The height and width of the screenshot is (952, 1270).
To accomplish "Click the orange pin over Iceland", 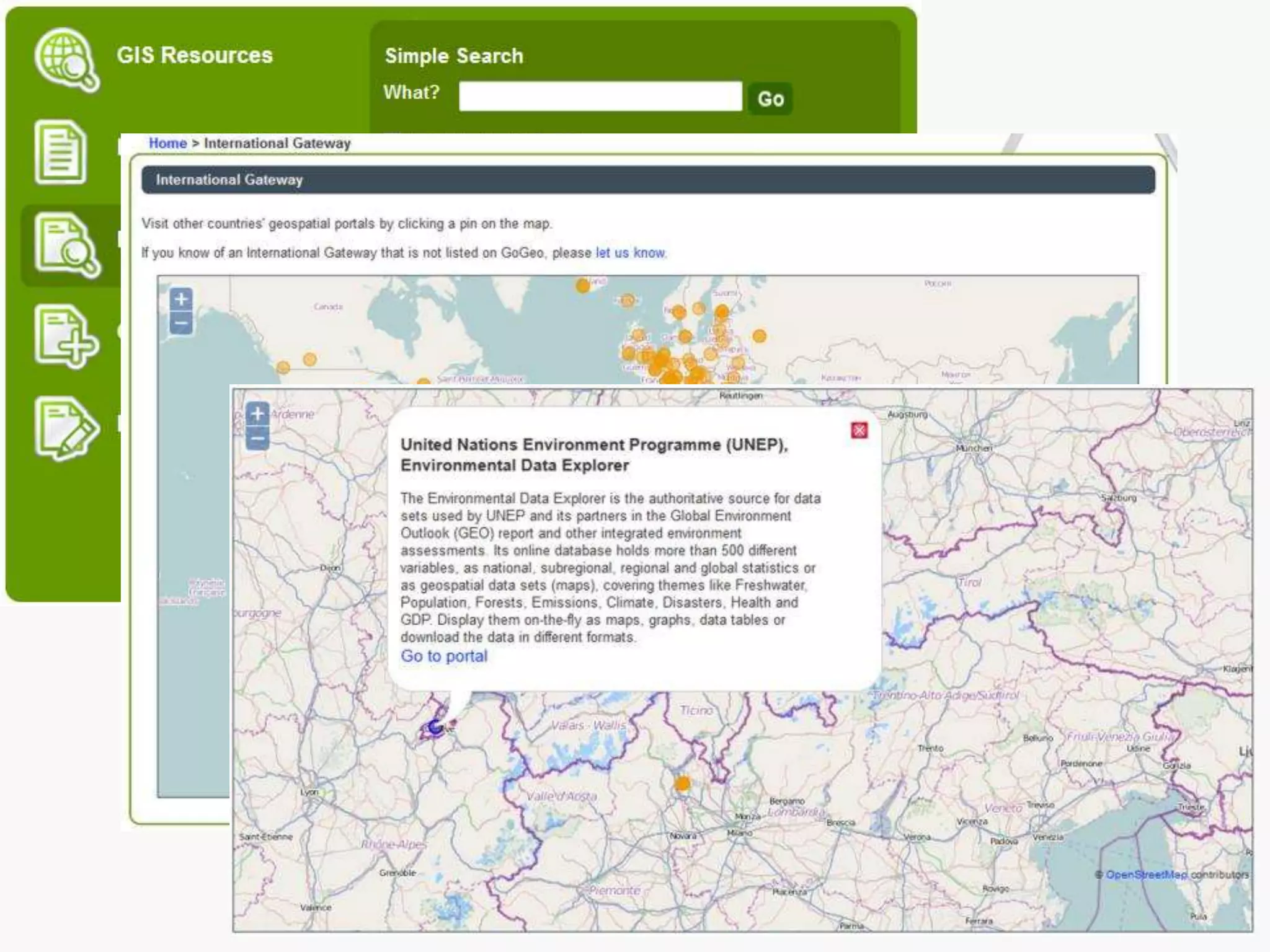I will click(583, 286).
